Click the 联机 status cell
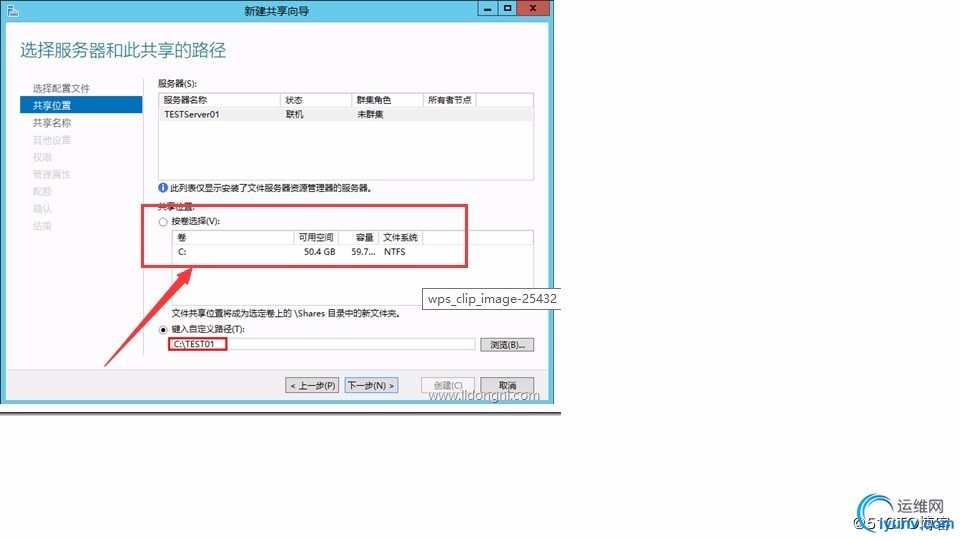 [294, 114]
